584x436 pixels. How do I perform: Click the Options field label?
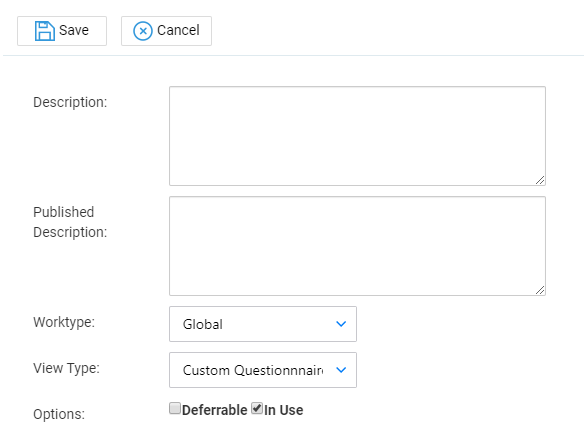pos(59,414)
